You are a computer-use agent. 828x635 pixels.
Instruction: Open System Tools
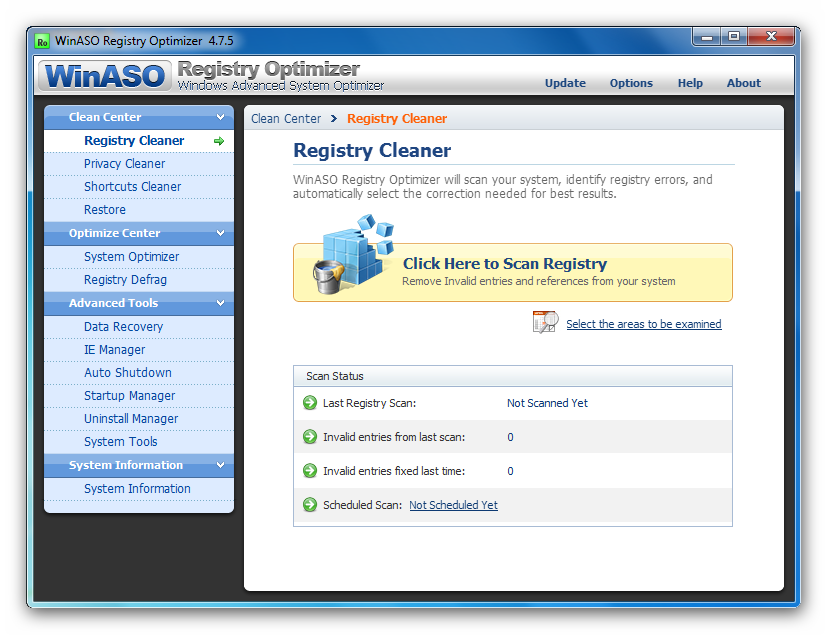click(139, 442)
